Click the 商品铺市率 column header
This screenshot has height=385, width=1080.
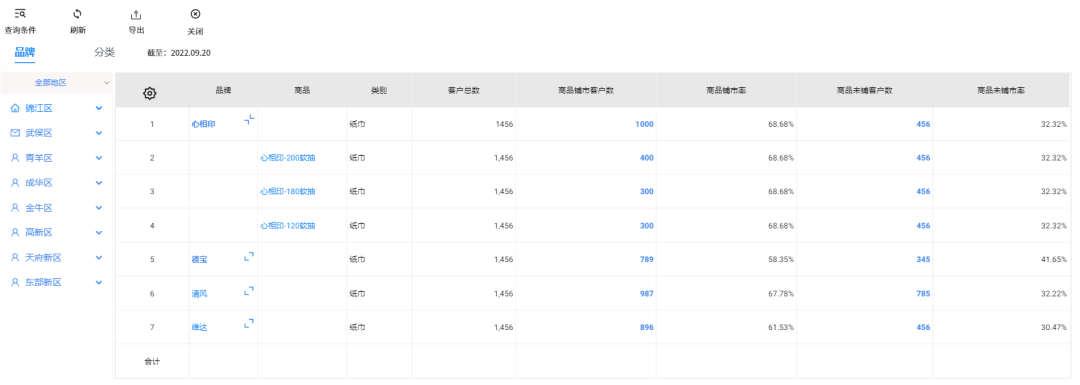click(726, 90)
